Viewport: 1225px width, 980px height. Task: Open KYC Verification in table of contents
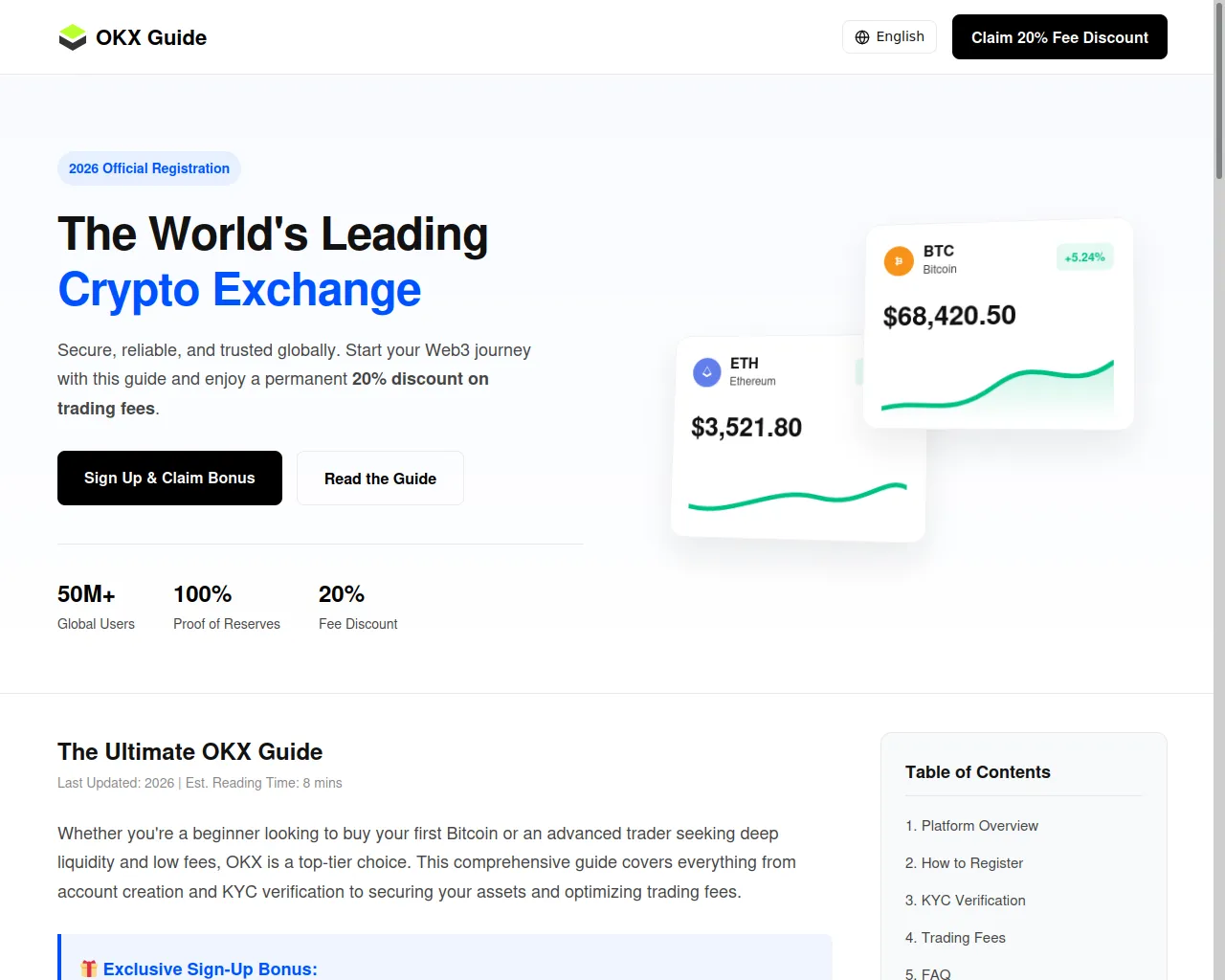point(965,901)
